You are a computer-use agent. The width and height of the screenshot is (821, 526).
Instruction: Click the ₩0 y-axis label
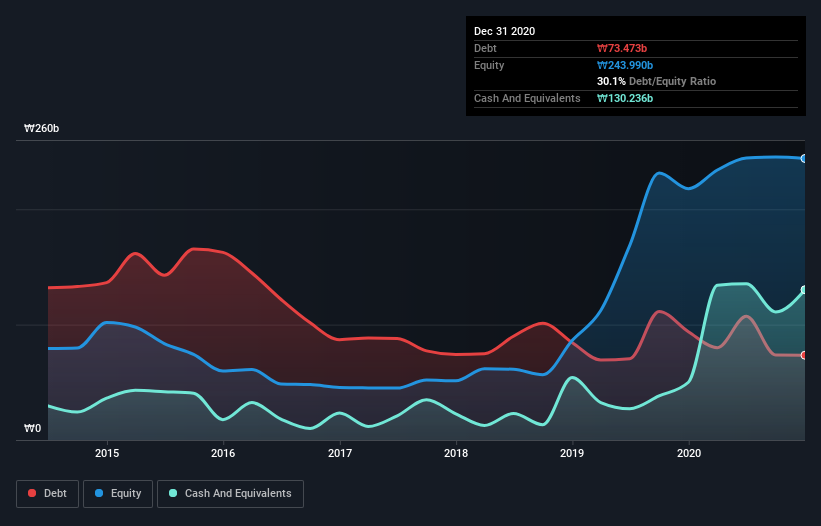coord(32,429)
